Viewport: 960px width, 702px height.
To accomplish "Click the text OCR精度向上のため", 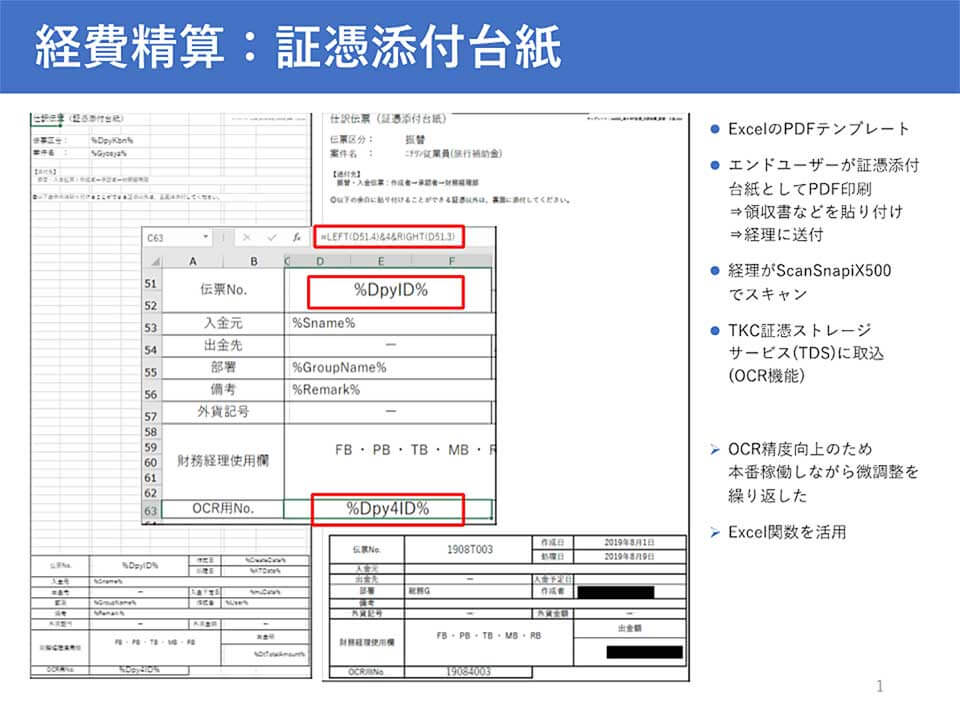I will pyautogui.click(x=800, y=449).
